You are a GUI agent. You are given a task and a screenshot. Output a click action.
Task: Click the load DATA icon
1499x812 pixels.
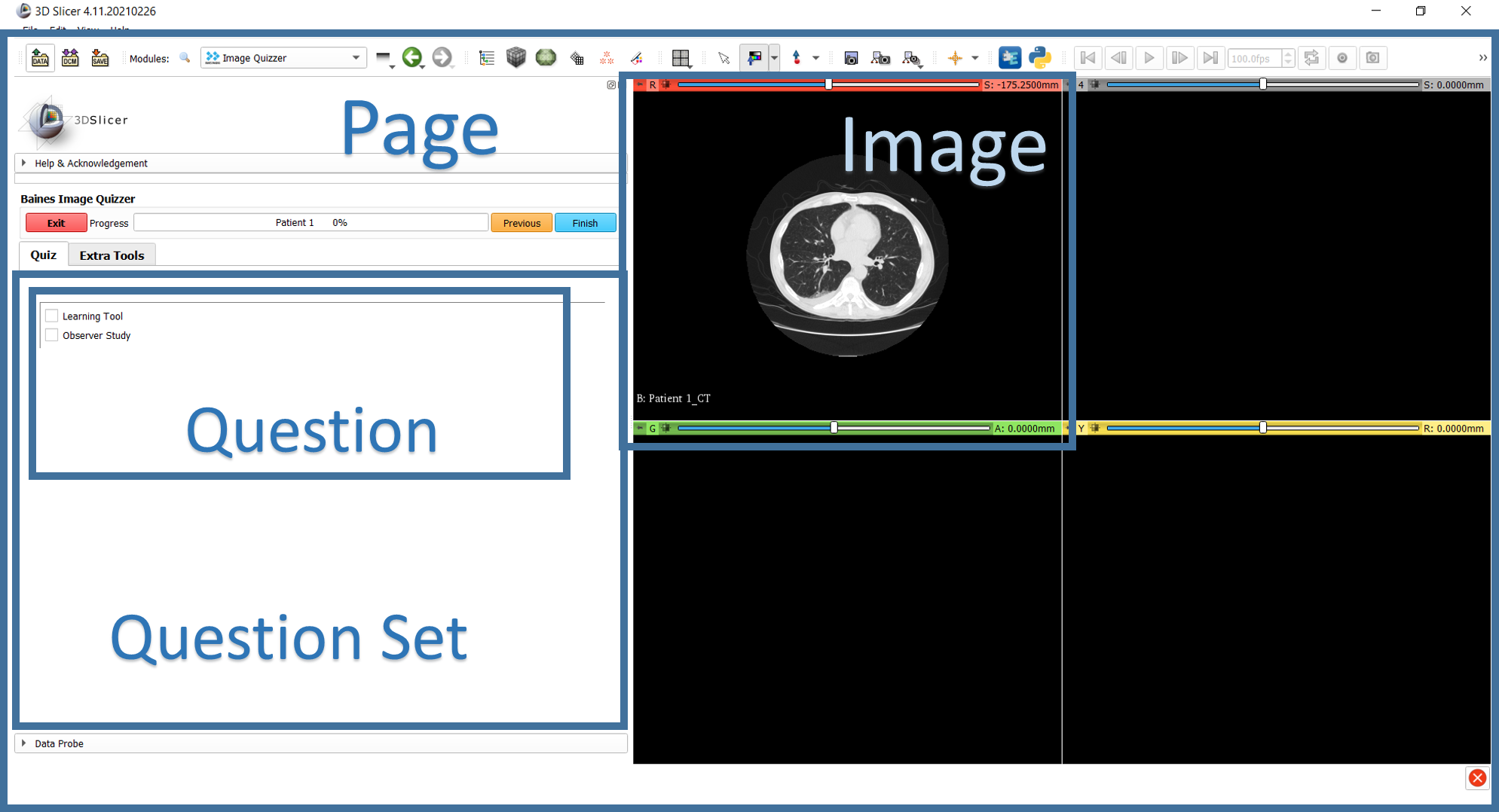(40, 58)
